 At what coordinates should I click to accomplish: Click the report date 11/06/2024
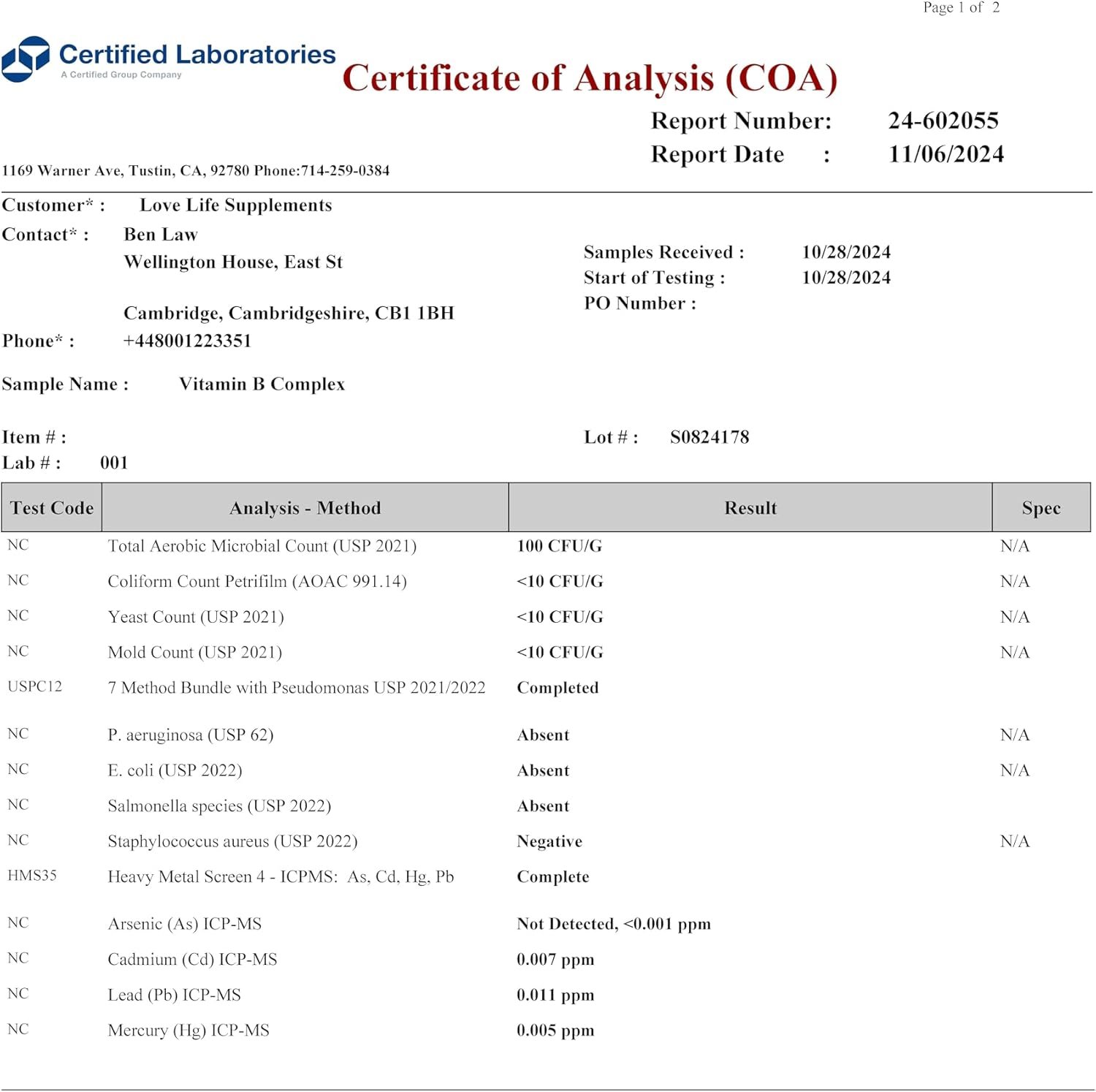point(945,154)
